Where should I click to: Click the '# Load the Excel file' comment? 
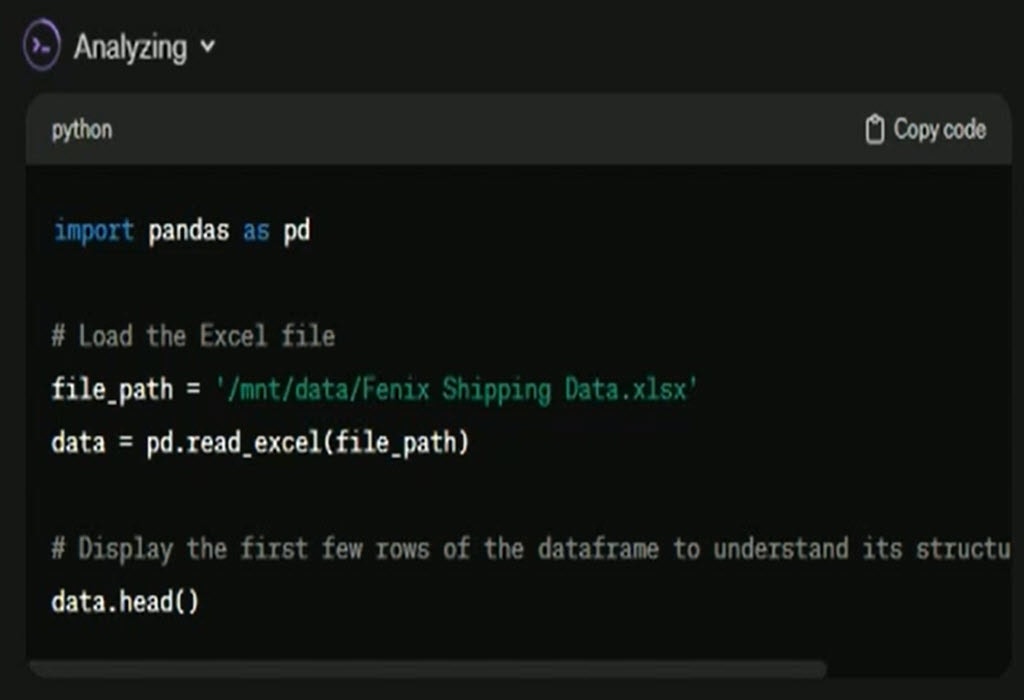coord(193,336)
